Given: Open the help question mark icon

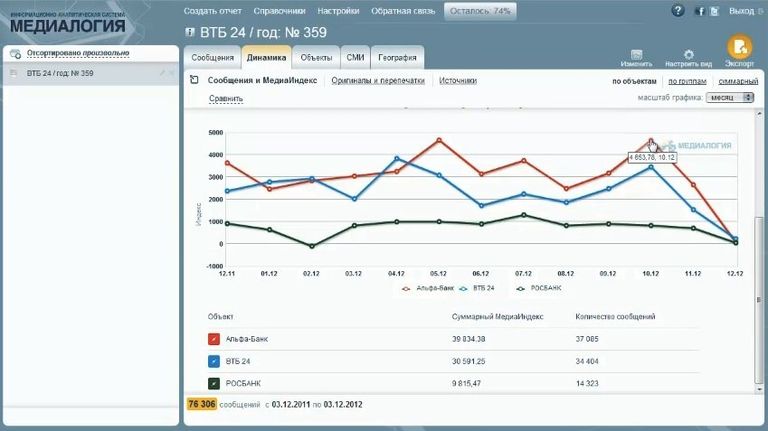Looking at the screenshot, I should [x=678, y=10].
